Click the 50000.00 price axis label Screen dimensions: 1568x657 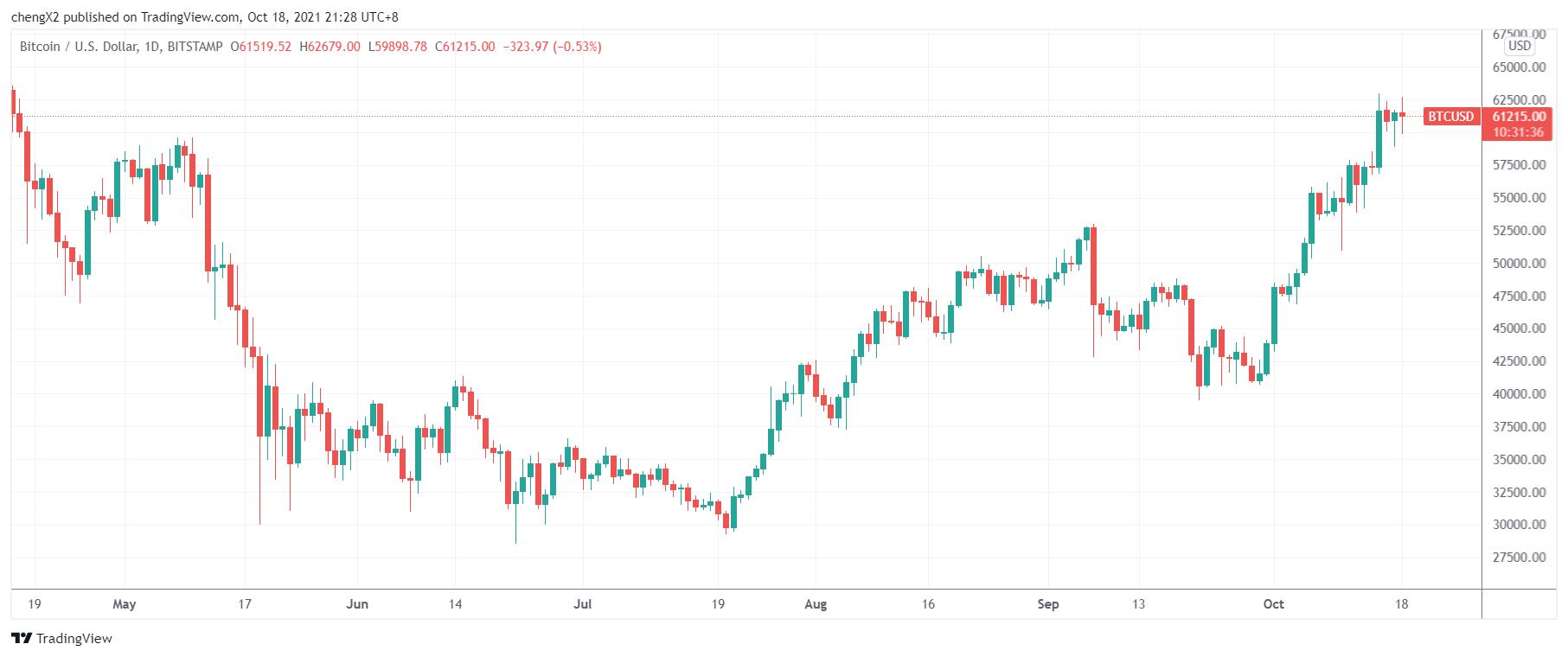tap(1520, 263)
